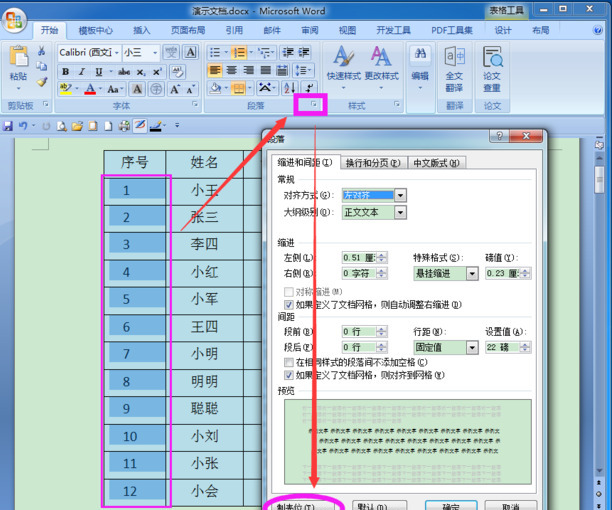The width and height of the screenshot is (612, 510).
Task: Align text left
Action: [x=215, y=70]
